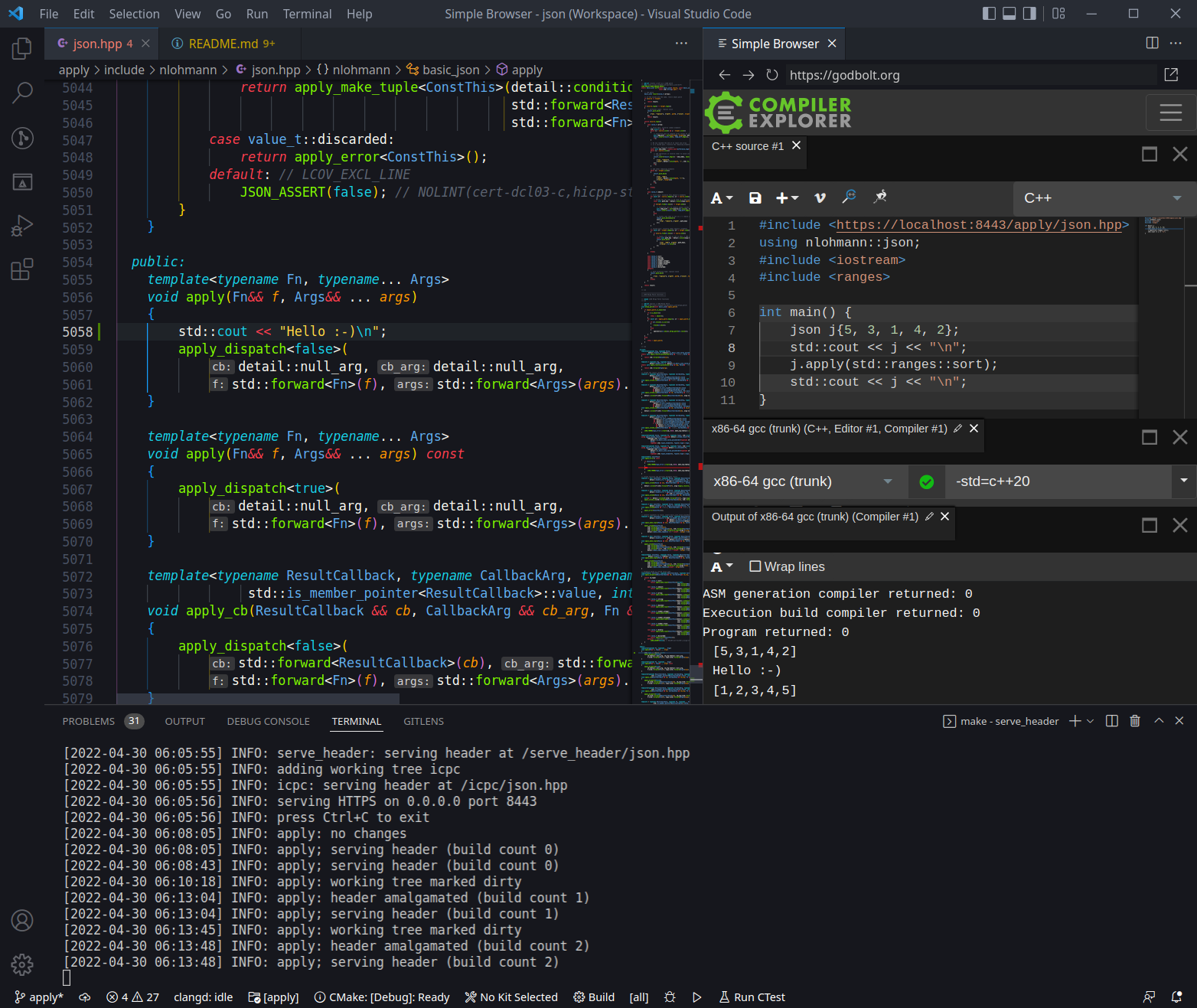Viewport: 1197px width, 1008px height.
Task: Open the Search view in the activity bar
Action: [x=22, y=92]
